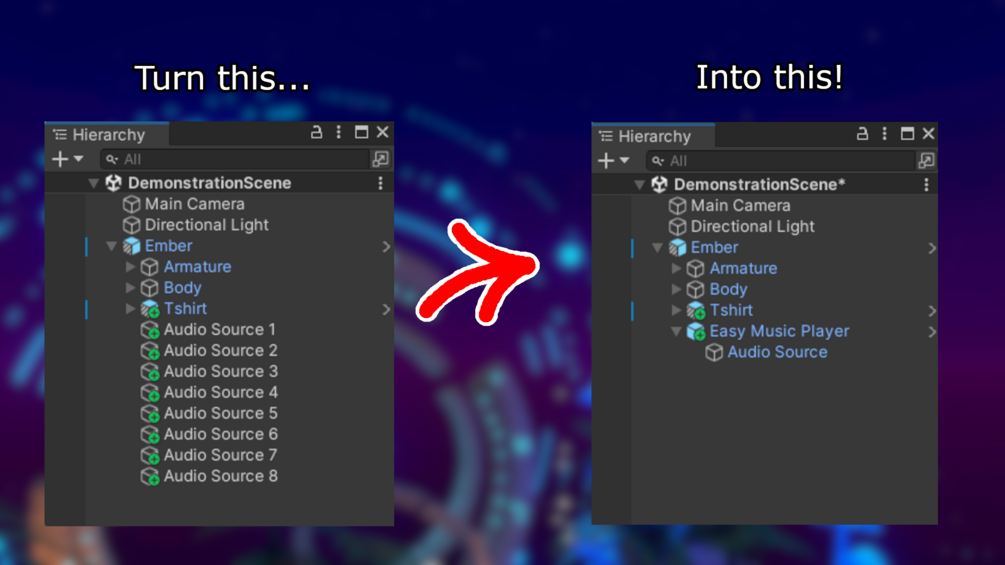Click the lock icon in left Hierarchy panel
The image size is (1005, 565).
point(316,132)
